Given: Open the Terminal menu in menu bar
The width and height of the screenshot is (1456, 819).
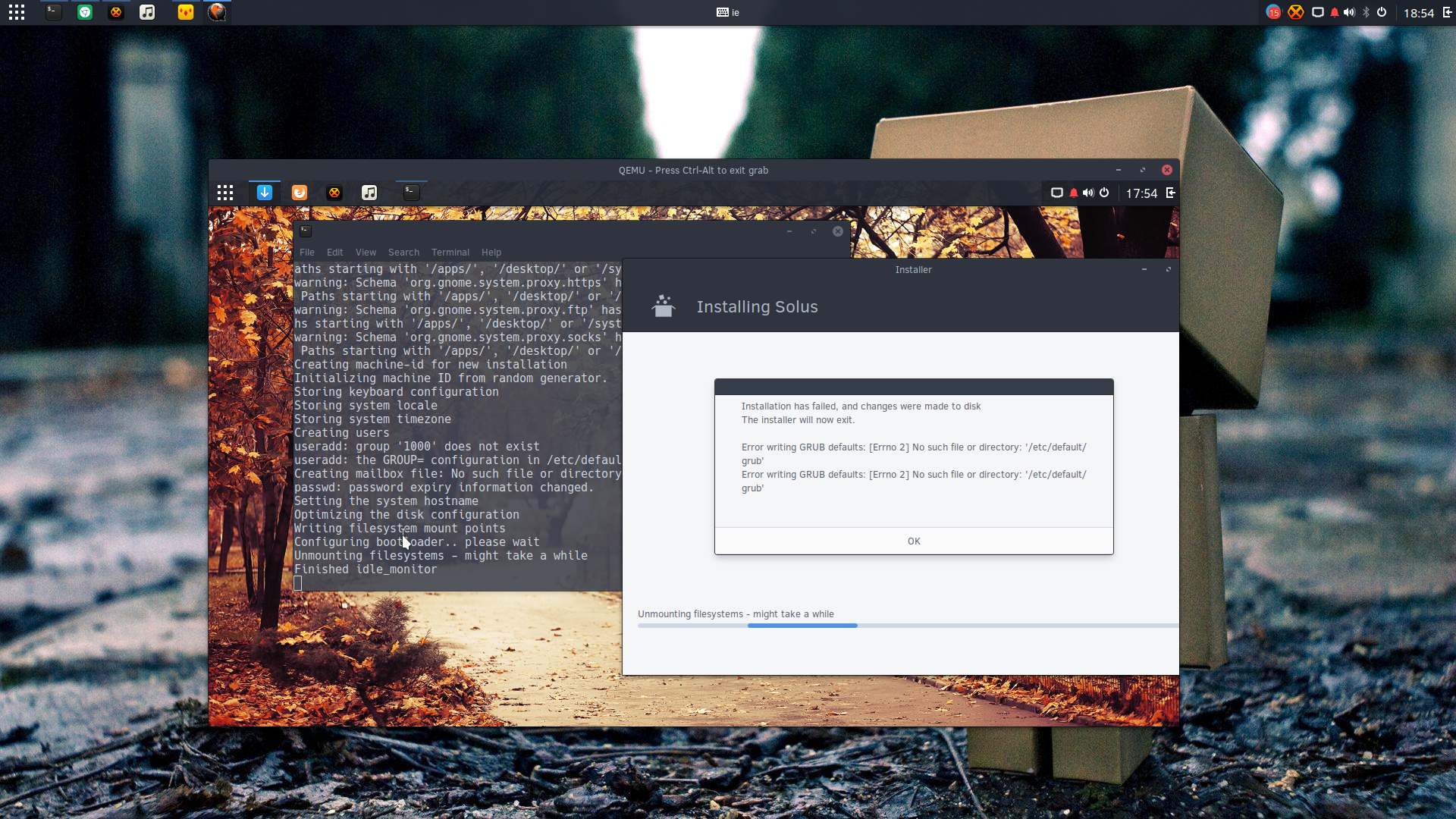Looking at the screenshot, I should 450,253.
